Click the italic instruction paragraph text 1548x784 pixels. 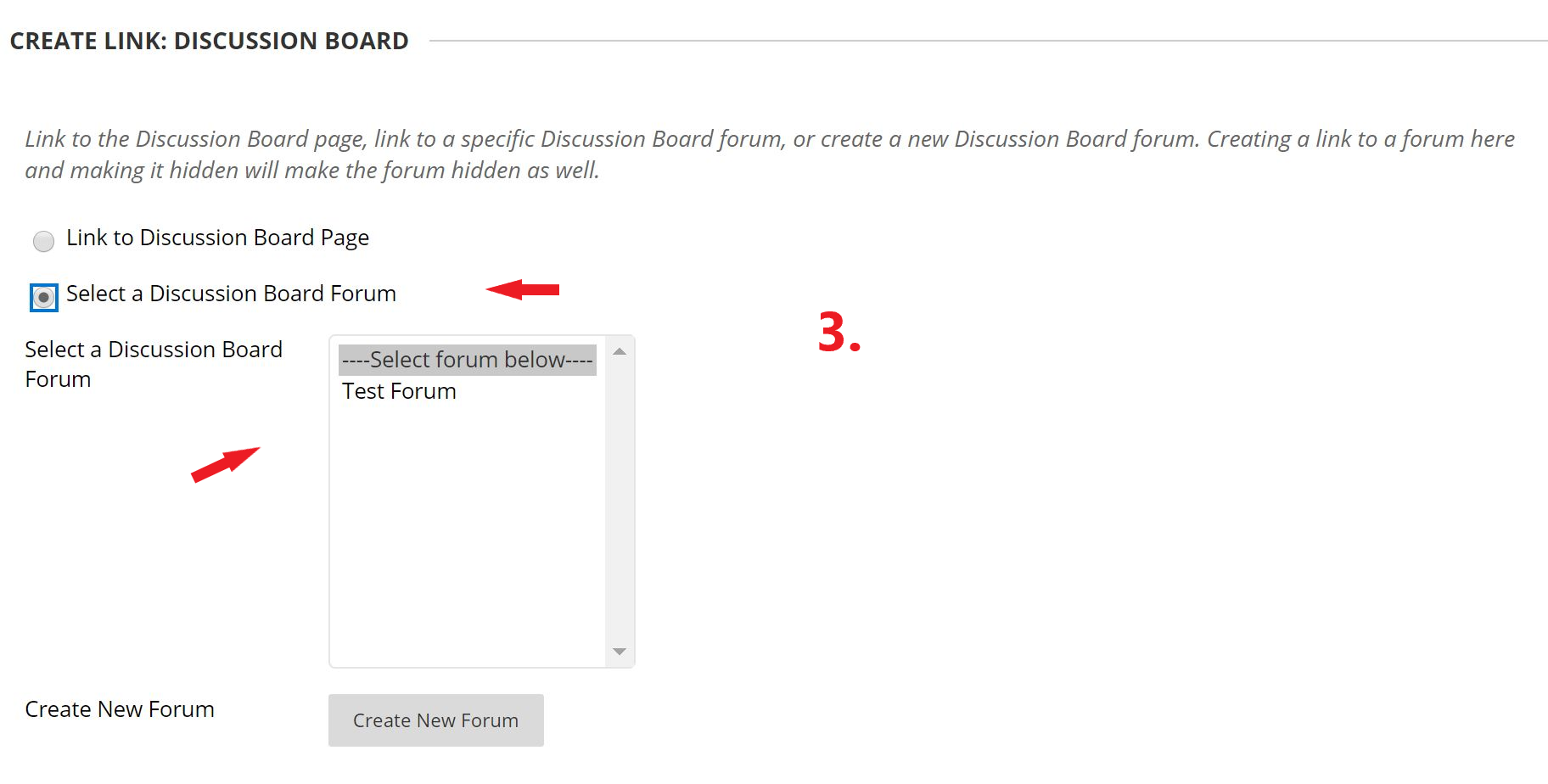pos(764,154)
